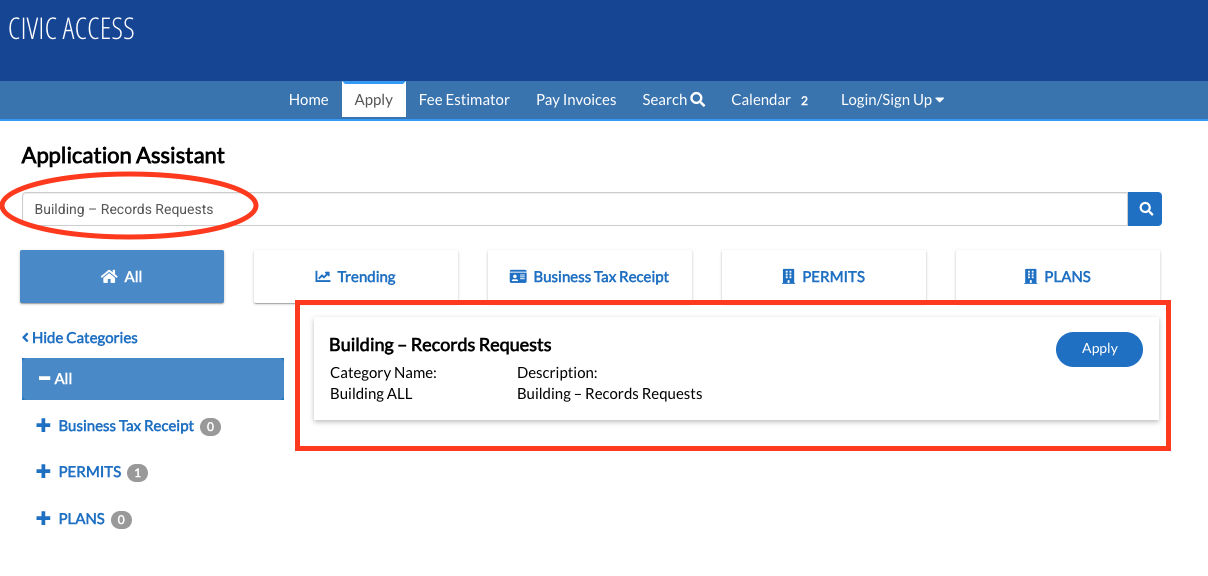The image size is (1208, 576).
Task: Open the Fee Estimator page
Action: point(464,100)
